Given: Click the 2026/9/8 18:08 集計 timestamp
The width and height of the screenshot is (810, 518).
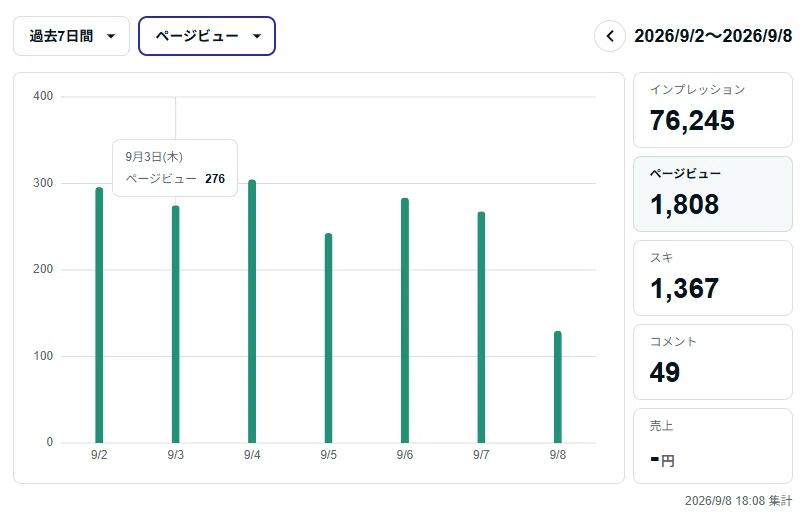Looking at the screenshot, I should coord(738,500).
